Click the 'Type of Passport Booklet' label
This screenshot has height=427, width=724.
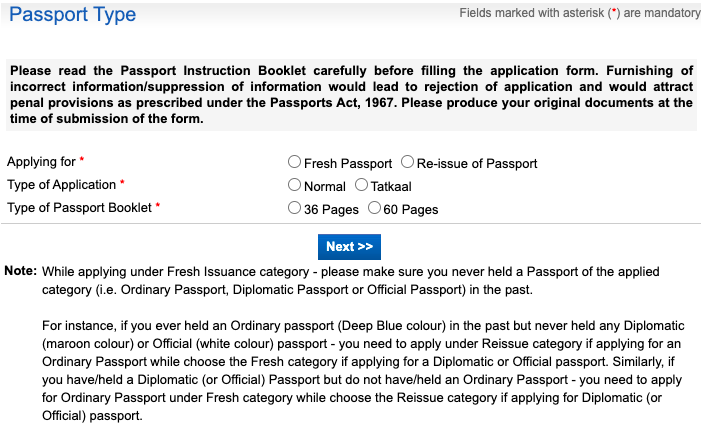click(x=79, y=208)
